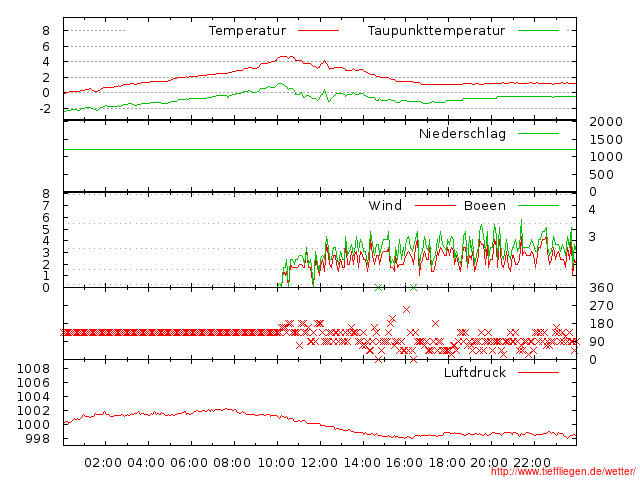This screenshot has width=640, height=480.
Task: Click the 1000 pressure axis label
Action: coord(33,424)
